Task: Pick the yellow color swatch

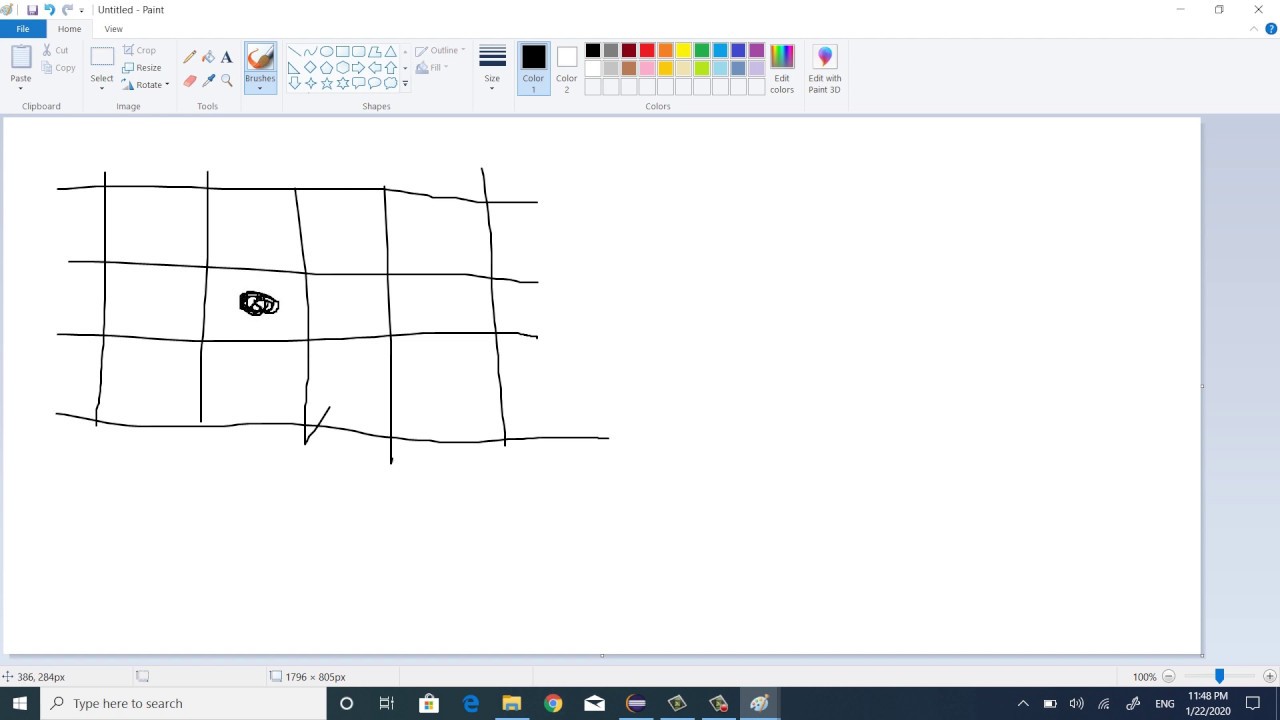Action: click(684, 51)
